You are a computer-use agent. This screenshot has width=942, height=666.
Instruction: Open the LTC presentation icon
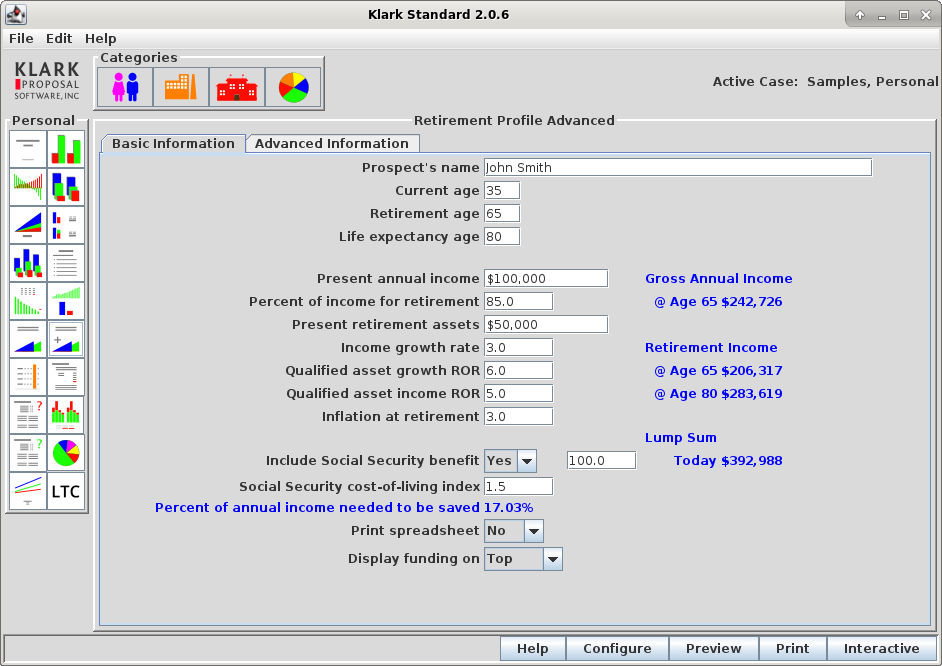point(65,491)
